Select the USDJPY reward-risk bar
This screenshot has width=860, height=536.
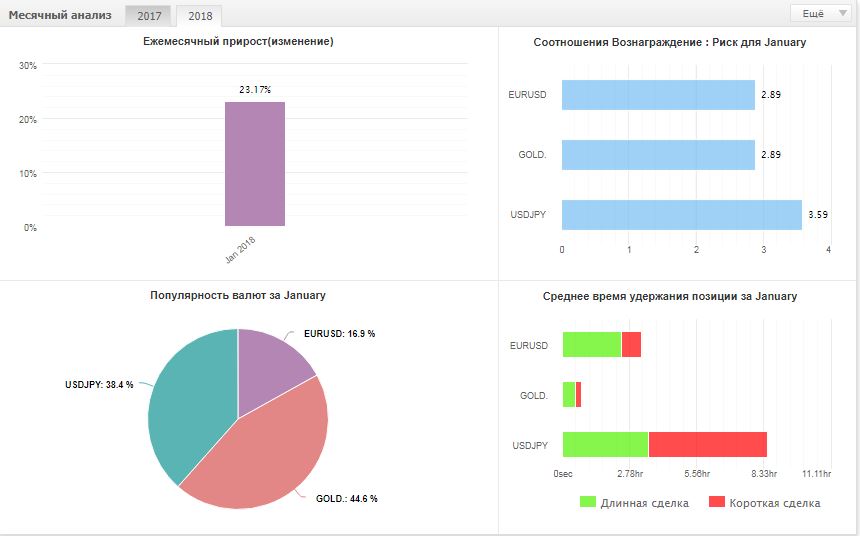click(681, 215)
